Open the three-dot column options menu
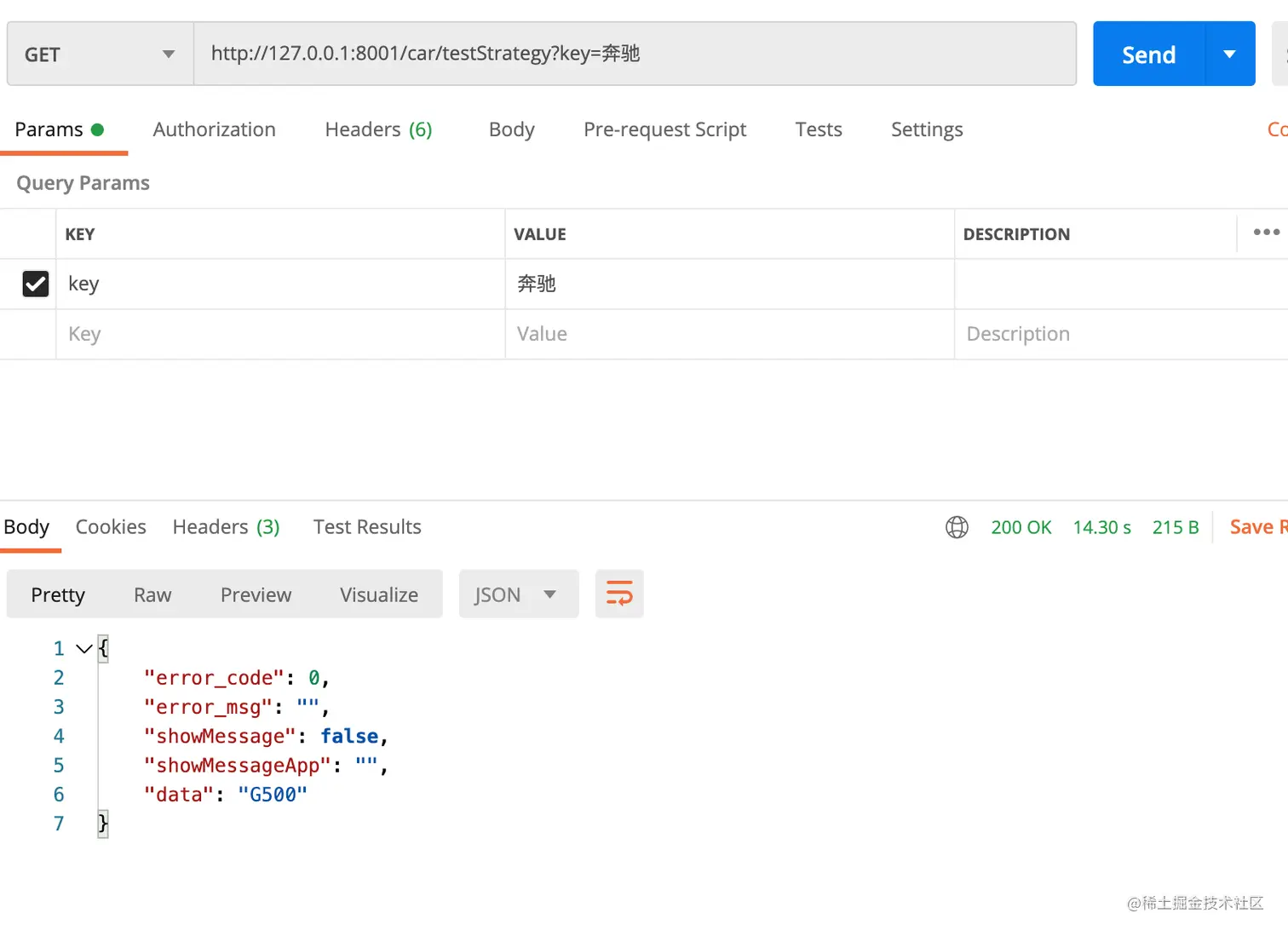The height and width of the screenshot is (936, 1288). click(x=1266, y=233)
